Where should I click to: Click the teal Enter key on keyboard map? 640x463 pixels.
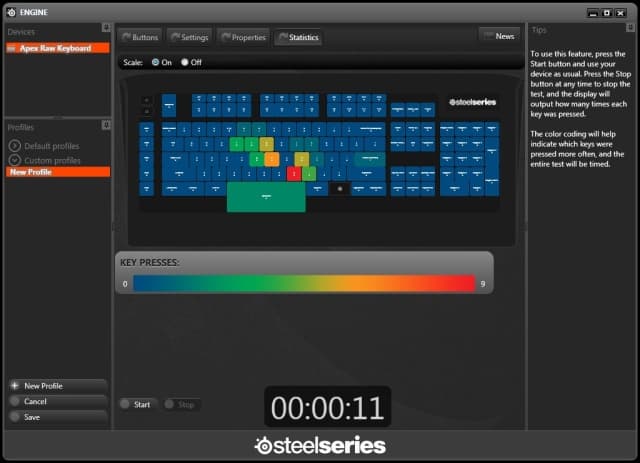[370, 159]
